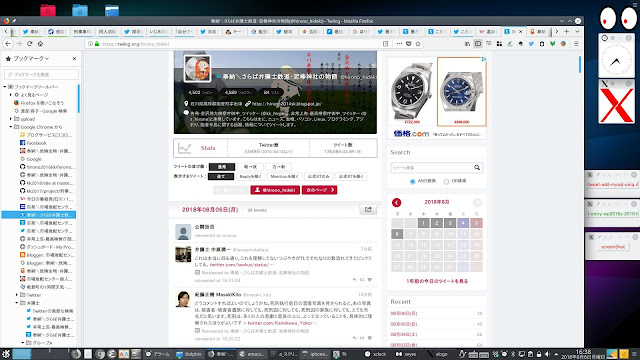Close the active Twilog tab
The height and width of the screenshot is (360, 640).
click(520, 31)
